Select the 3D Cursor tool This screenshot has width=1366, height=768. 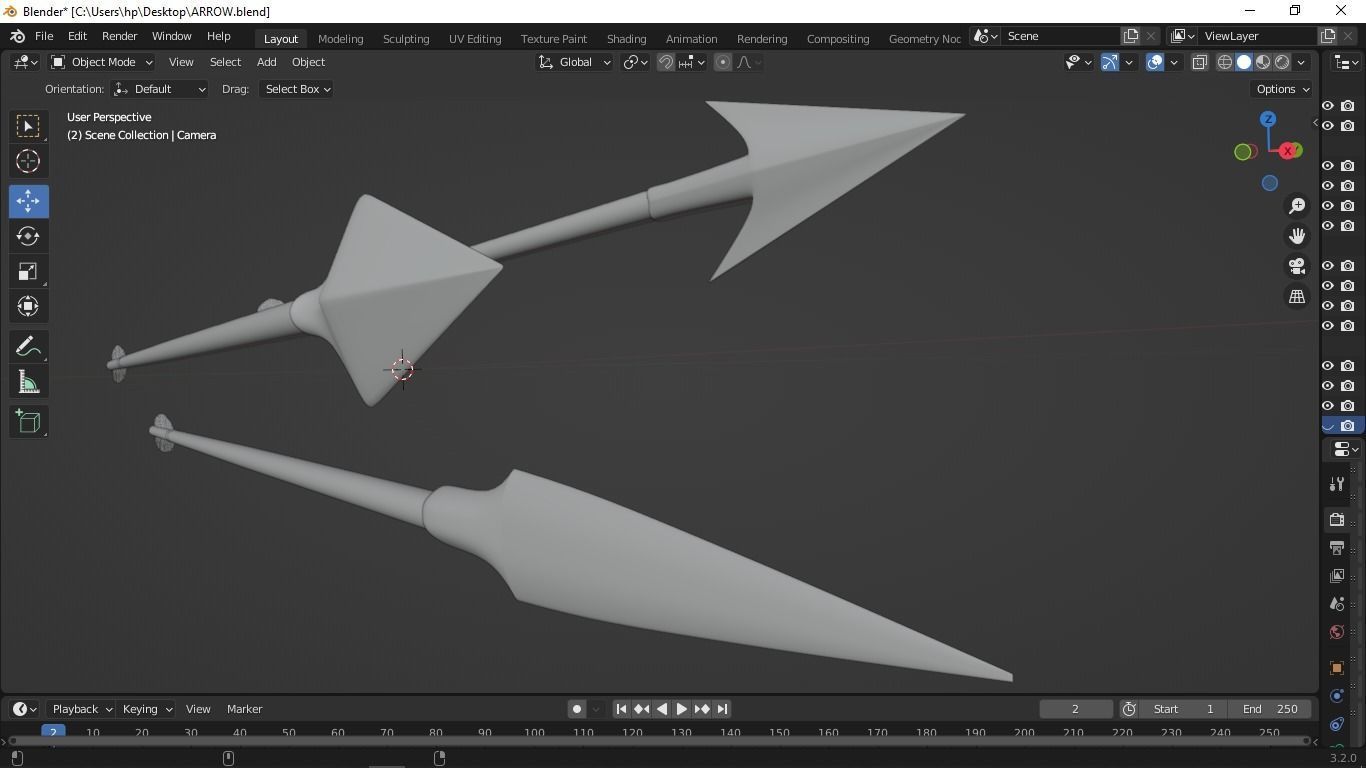pyautogui.click(x=27, y=161)
